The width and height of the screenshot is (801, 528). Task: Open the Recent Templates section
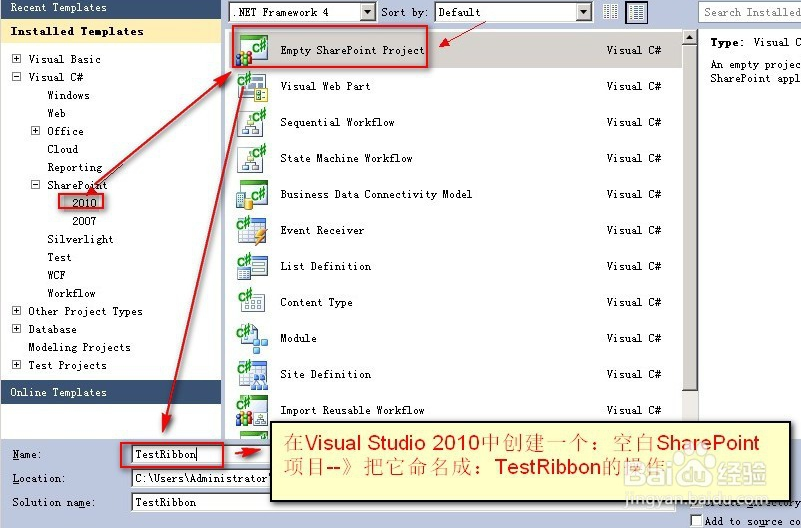point(111,8)
